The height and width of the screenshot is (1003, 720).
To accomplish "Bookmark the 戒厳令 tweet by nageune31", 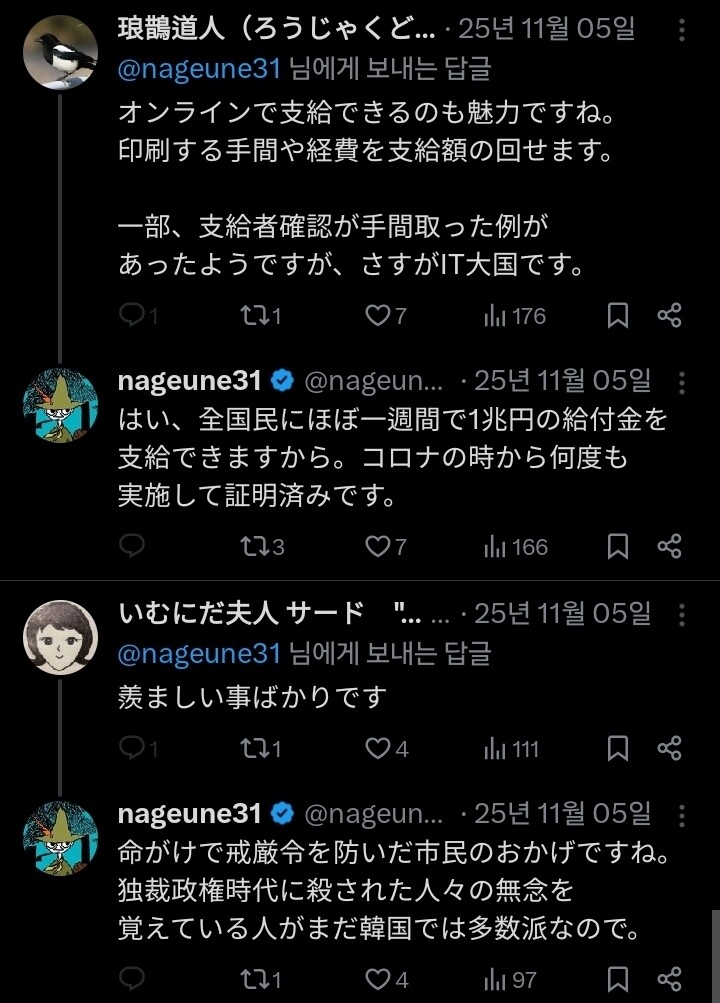I will 618,977.
